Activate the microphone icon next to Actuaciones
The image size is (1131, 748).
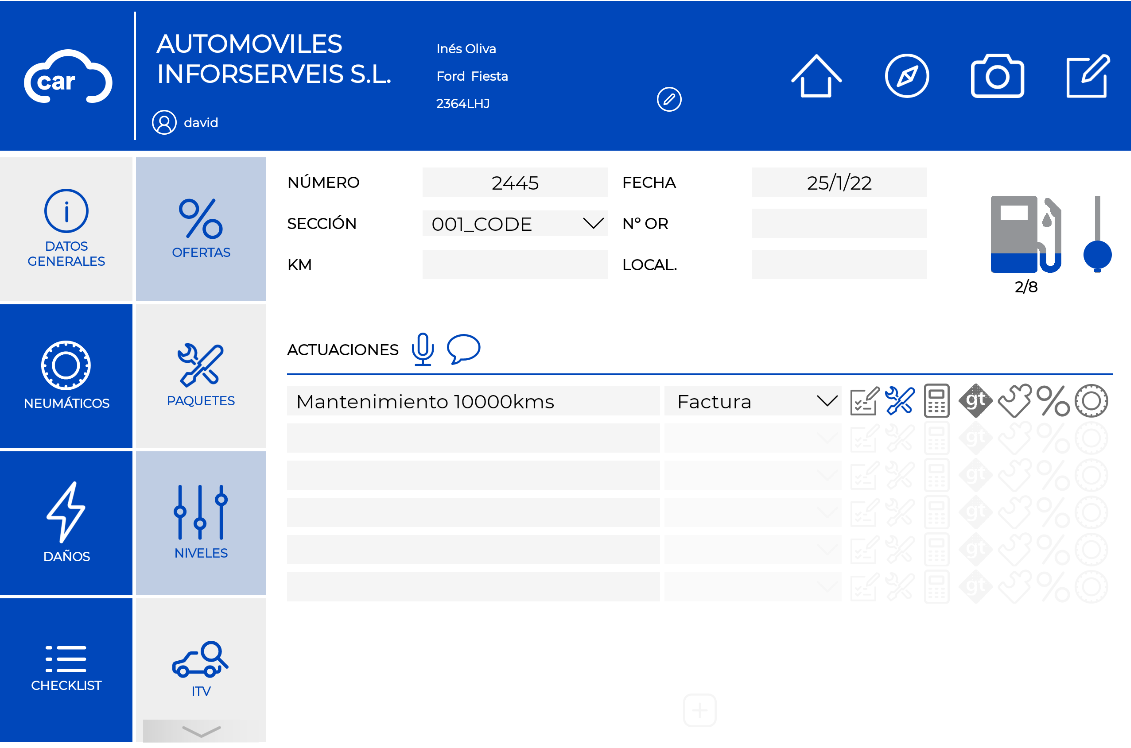(423, 349)
